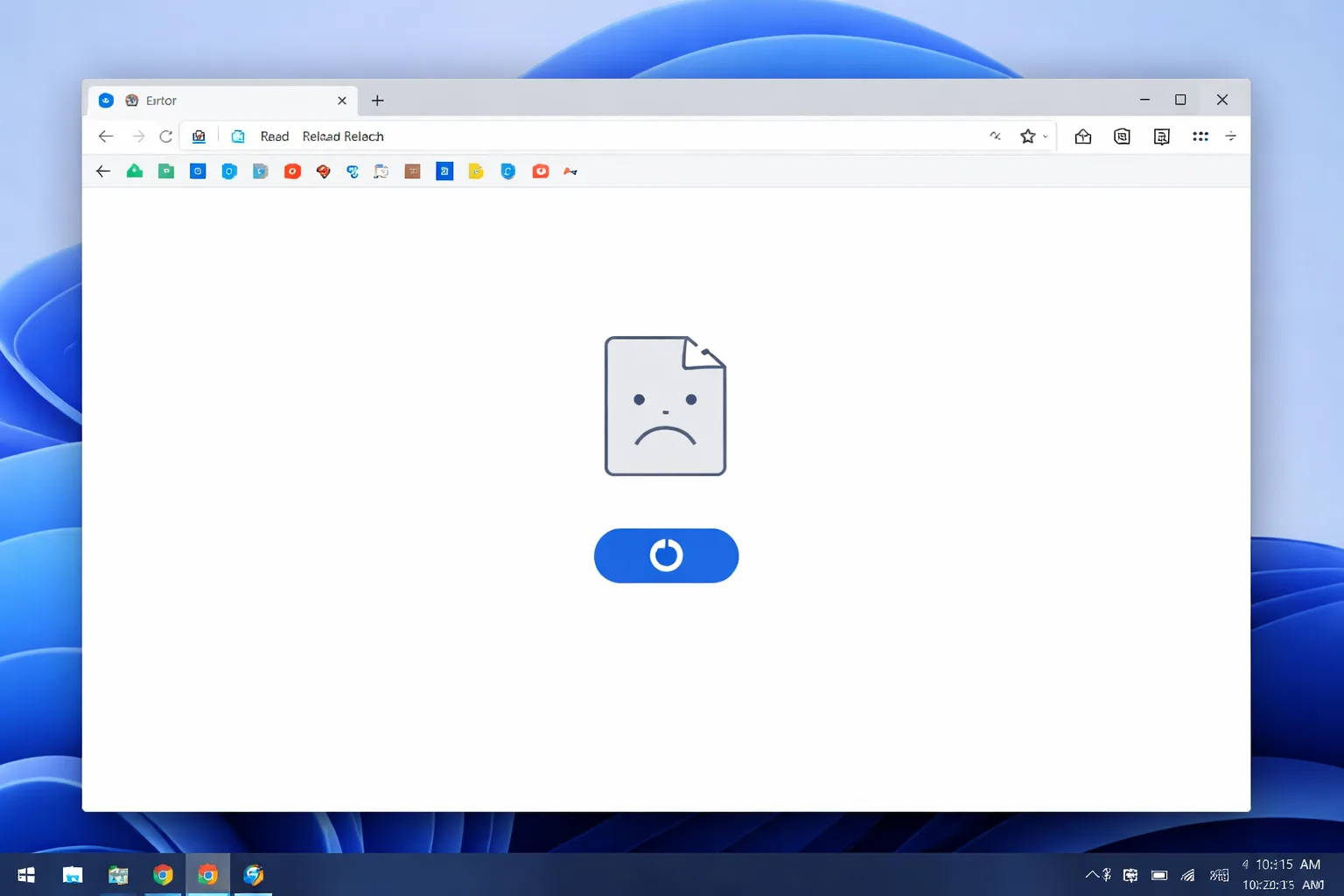Expand the small chevron beside the star
Viewport: 1344px width, 896px height.
pos(1045,136)
